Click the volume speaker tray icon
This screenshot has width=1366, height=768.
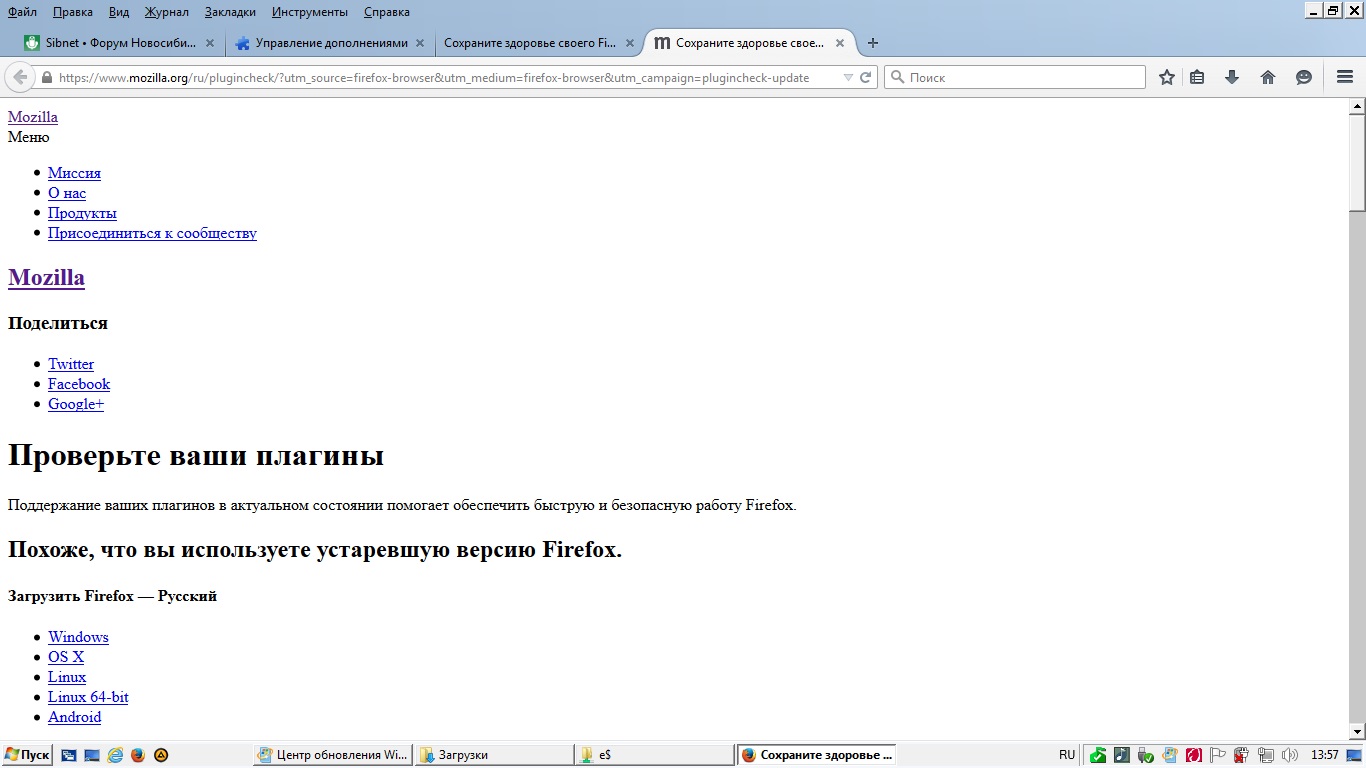pos(1290,755)
